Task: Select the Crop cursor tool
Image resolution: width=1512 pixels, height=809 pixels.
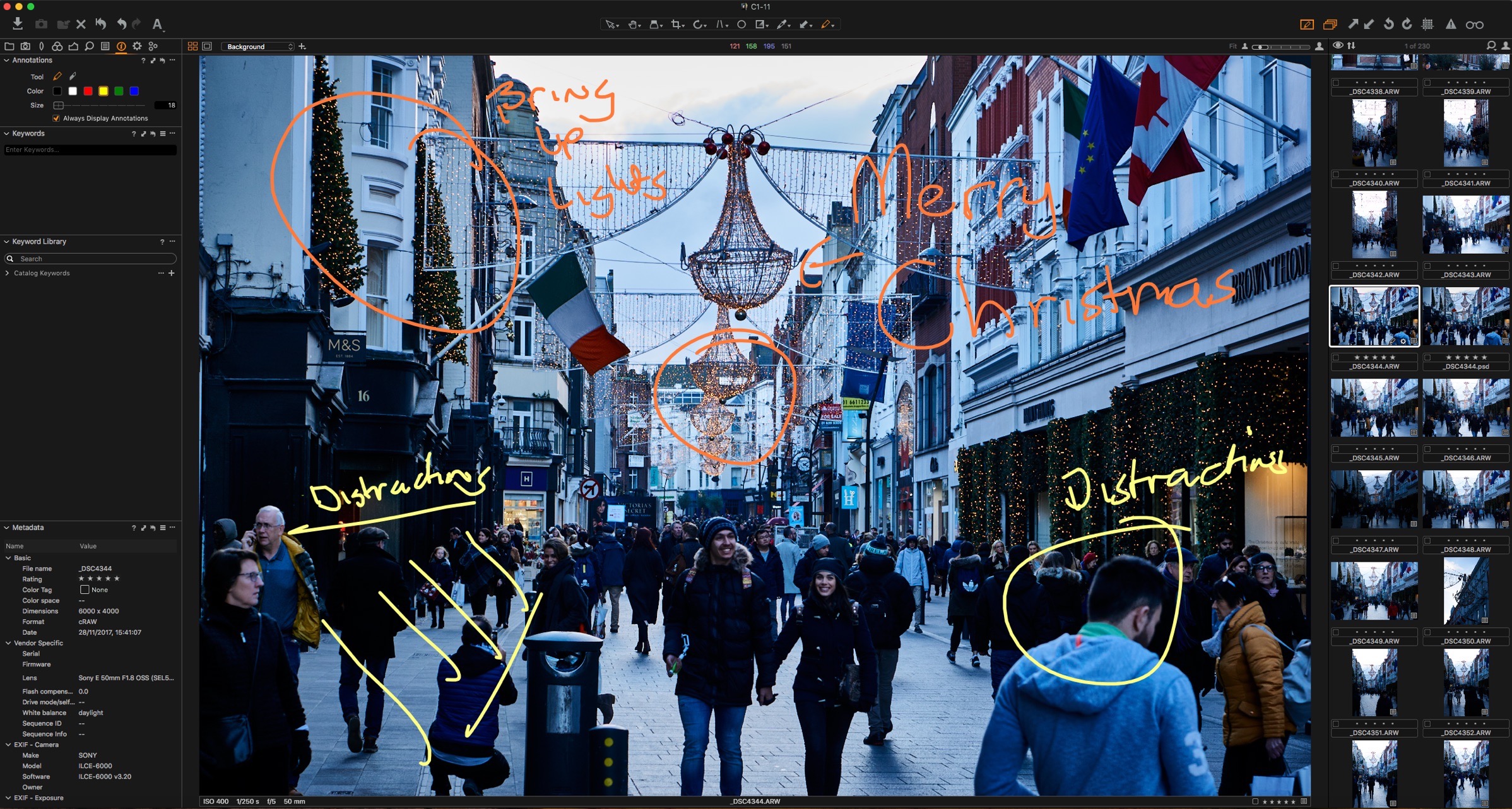Action: [677, 25]
